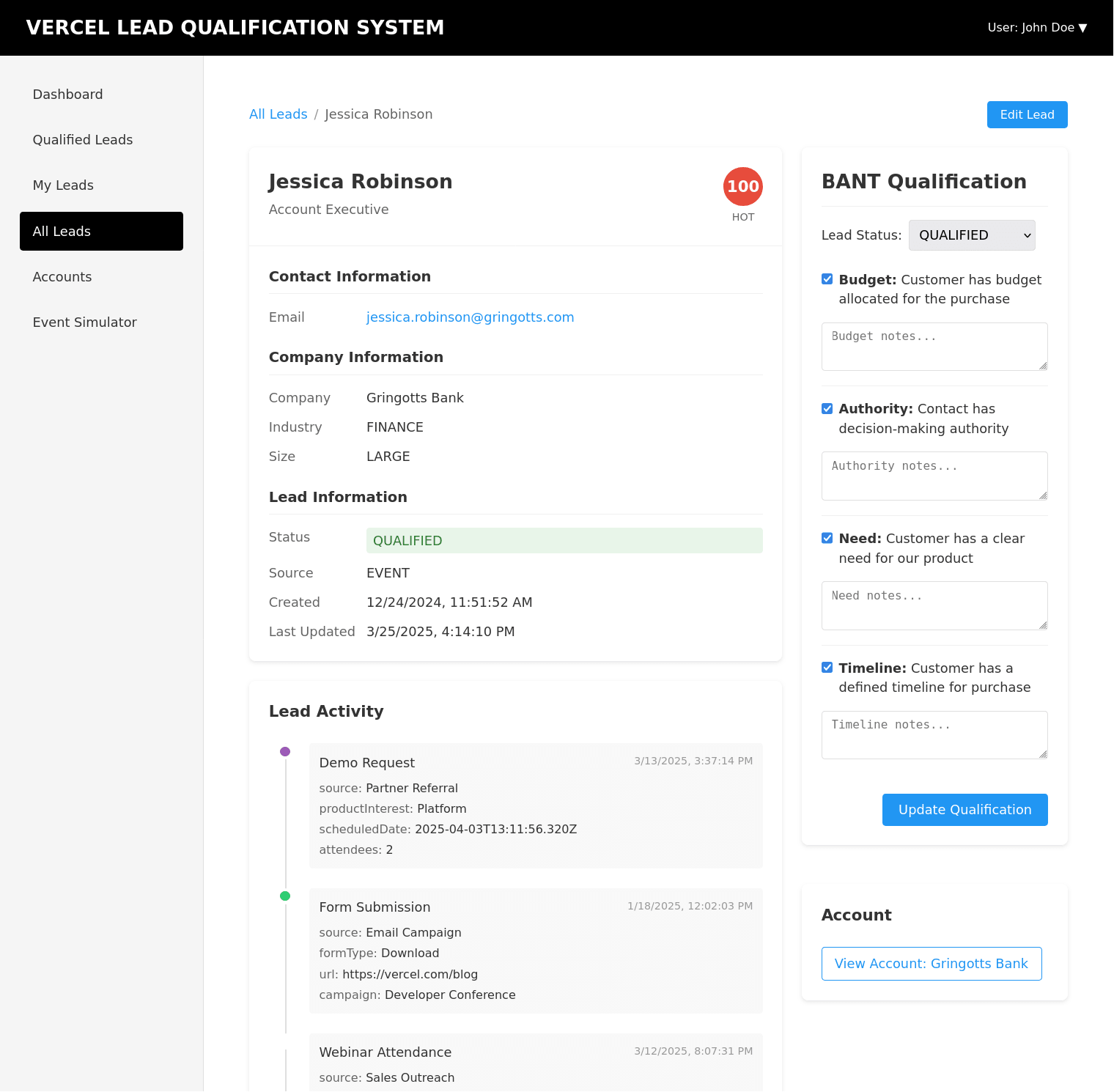Click the red 100 lead score badge
Screen dimensions: 1114x1092
point(742,187)
